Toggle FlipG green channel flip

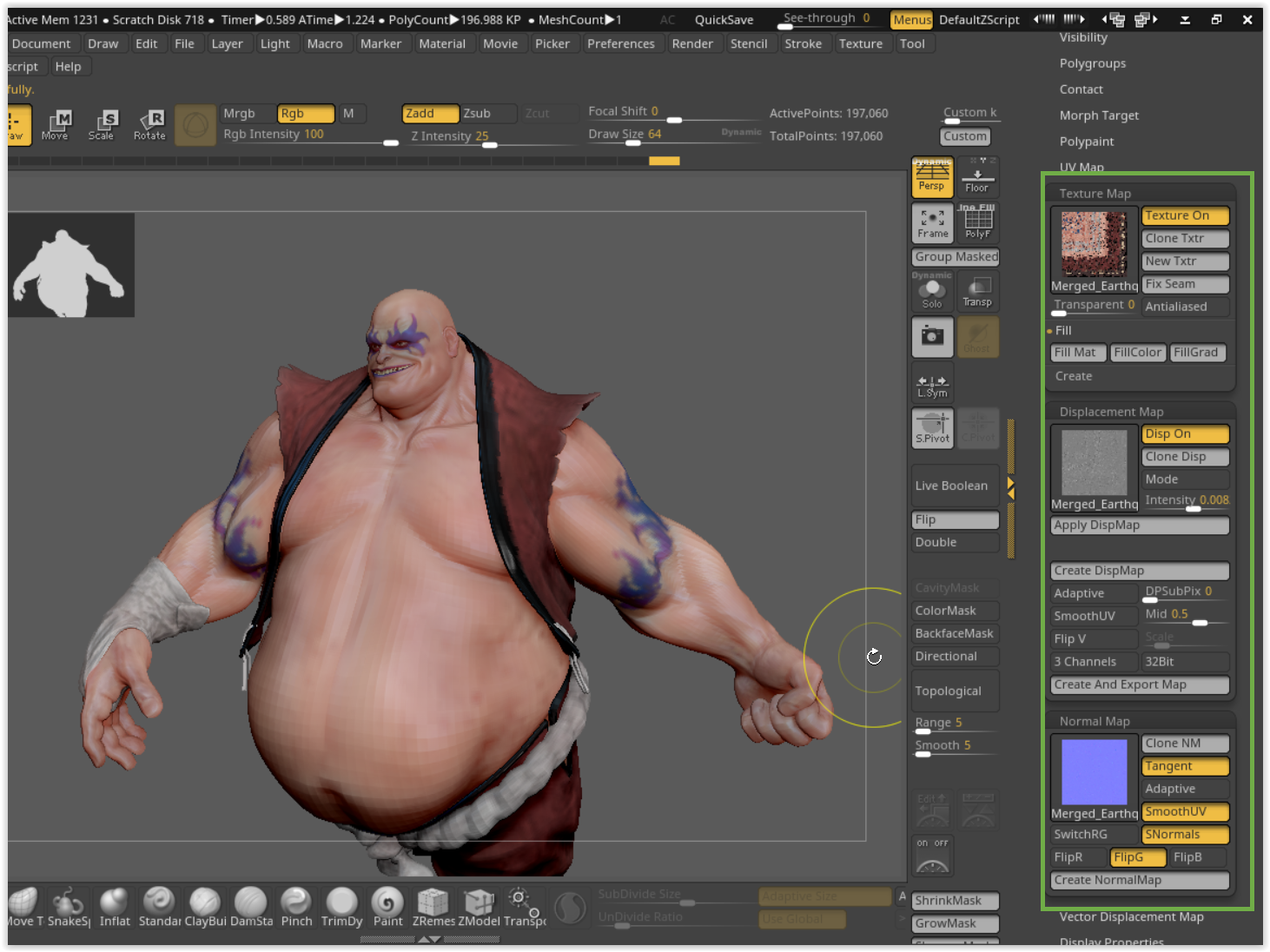pos(1138,856)
